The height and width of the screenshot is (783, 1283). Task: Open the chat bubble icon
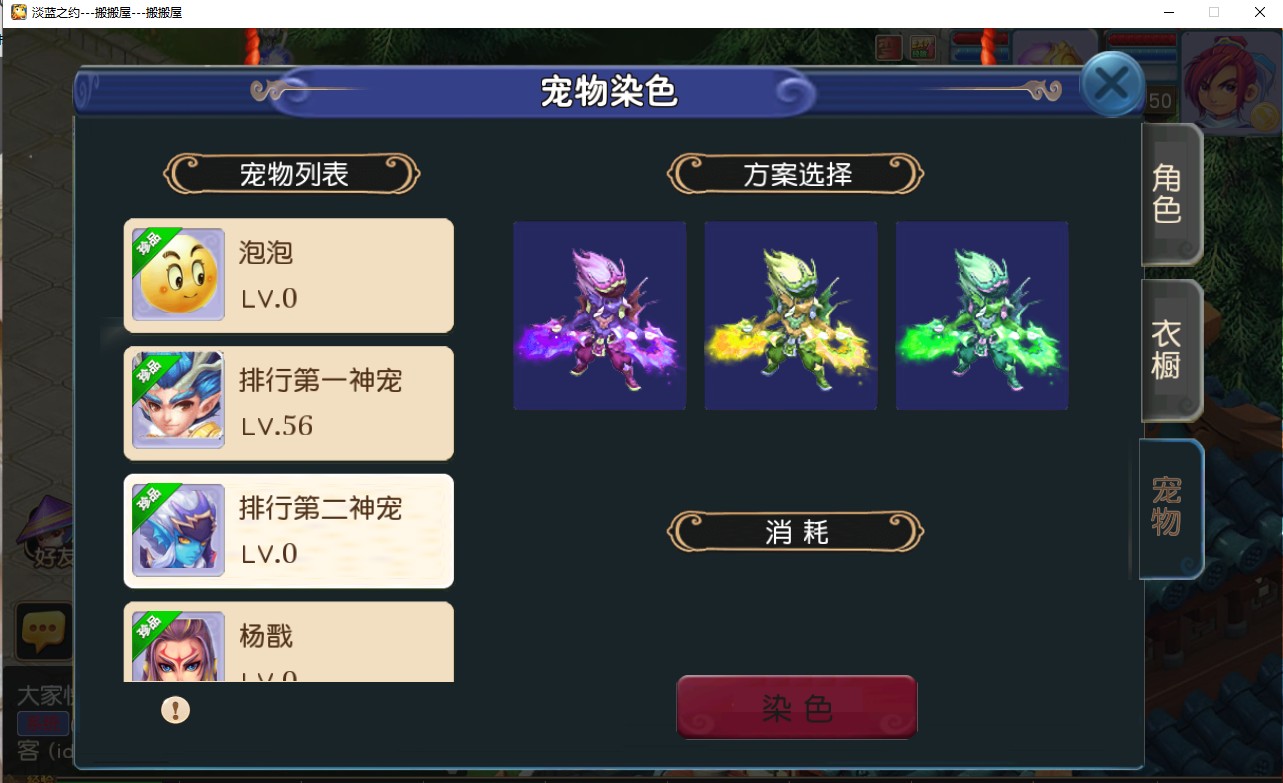coord(43,631)
